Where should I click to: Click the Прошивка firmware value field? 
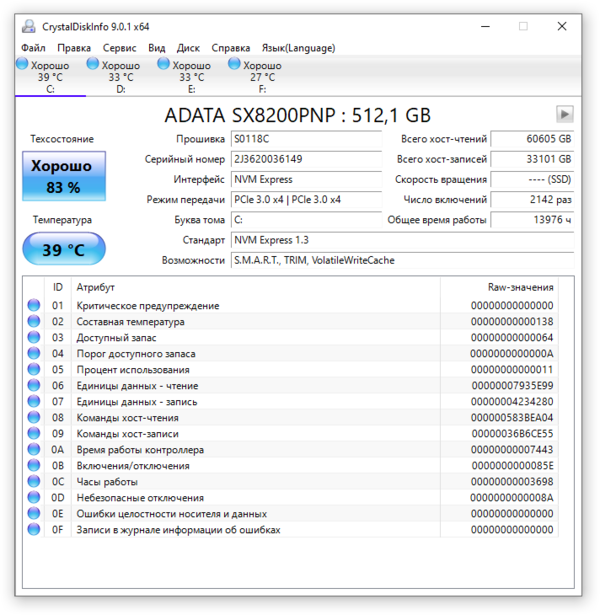click(305, 139)
